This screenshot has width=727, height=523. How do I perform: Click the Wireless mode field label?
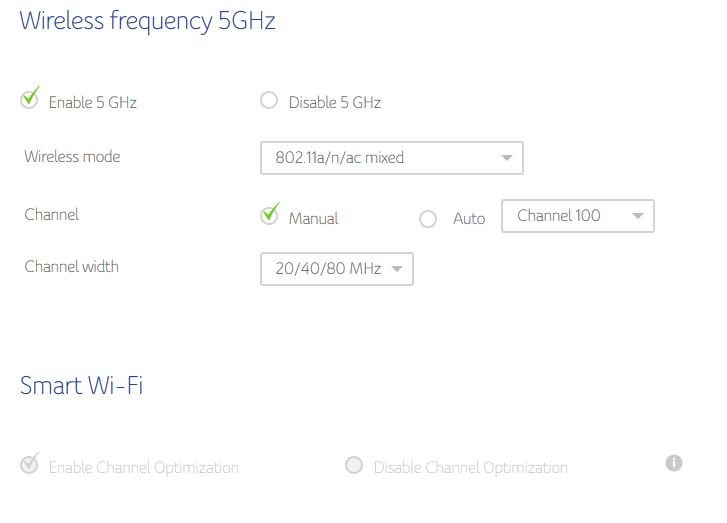pos(72,157)
